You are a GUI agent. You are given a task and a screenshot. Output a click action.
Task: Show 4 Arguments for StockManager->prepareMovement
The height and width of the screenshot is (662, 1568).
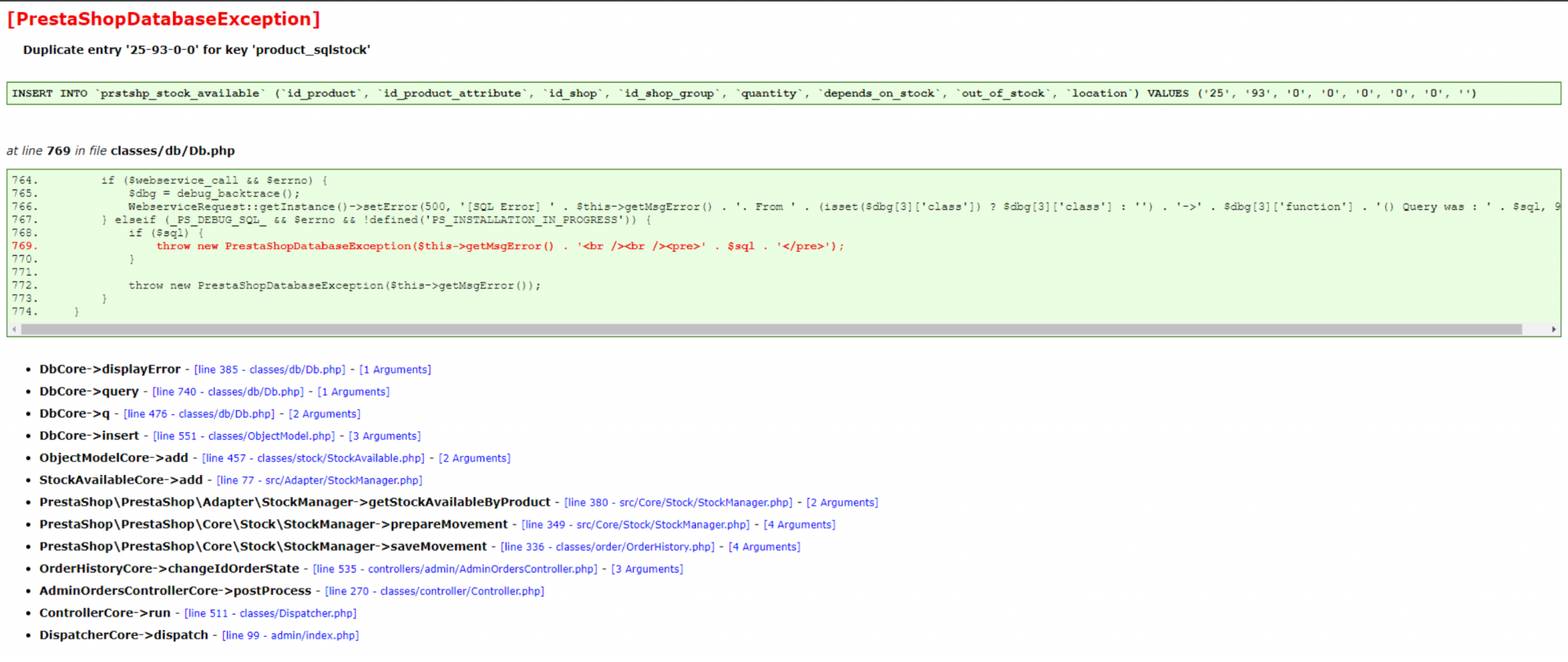[x=800, y=525]
